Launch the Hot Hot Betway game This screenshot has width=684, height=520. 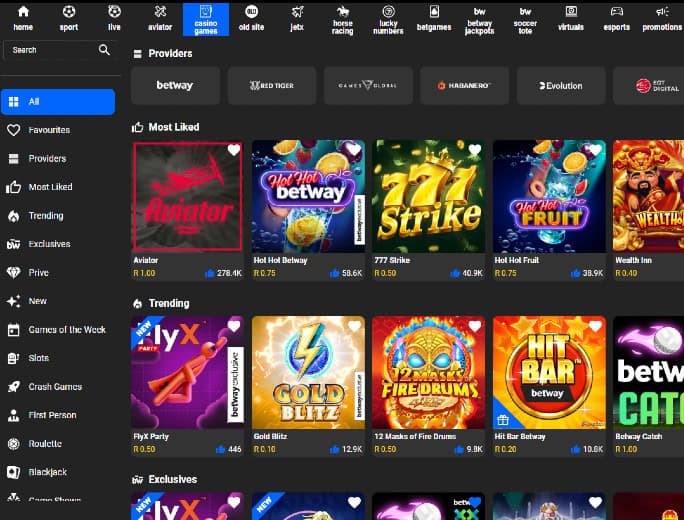[308, 196]
